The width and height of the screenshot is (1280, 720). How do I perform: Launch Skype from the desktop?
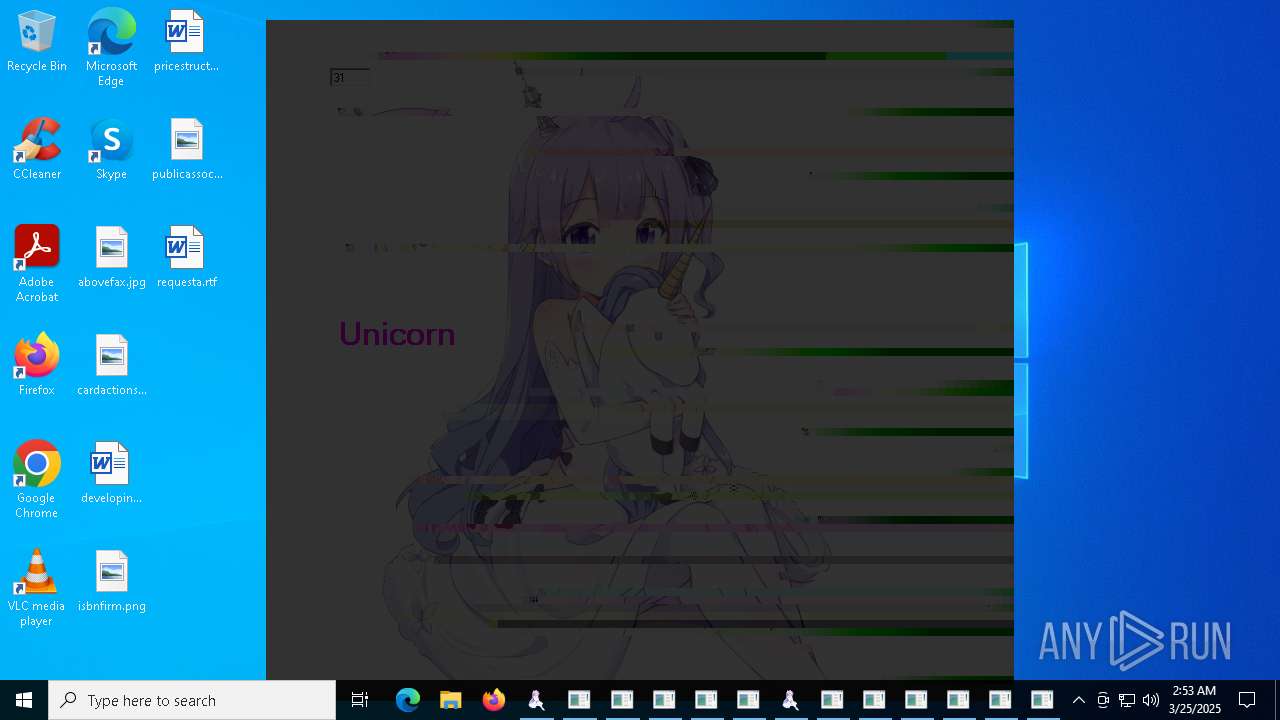(111, 150)
